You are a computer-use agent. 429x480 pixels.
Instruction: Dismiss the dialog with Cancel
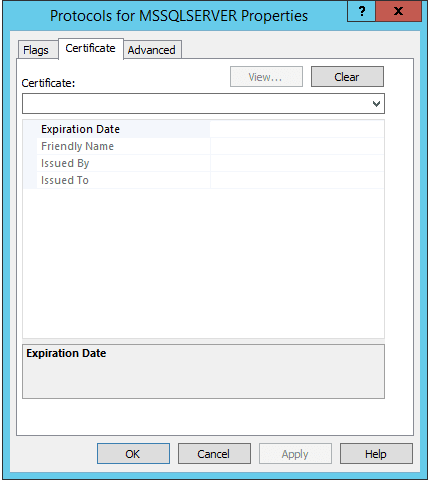(x=214, y=454)
